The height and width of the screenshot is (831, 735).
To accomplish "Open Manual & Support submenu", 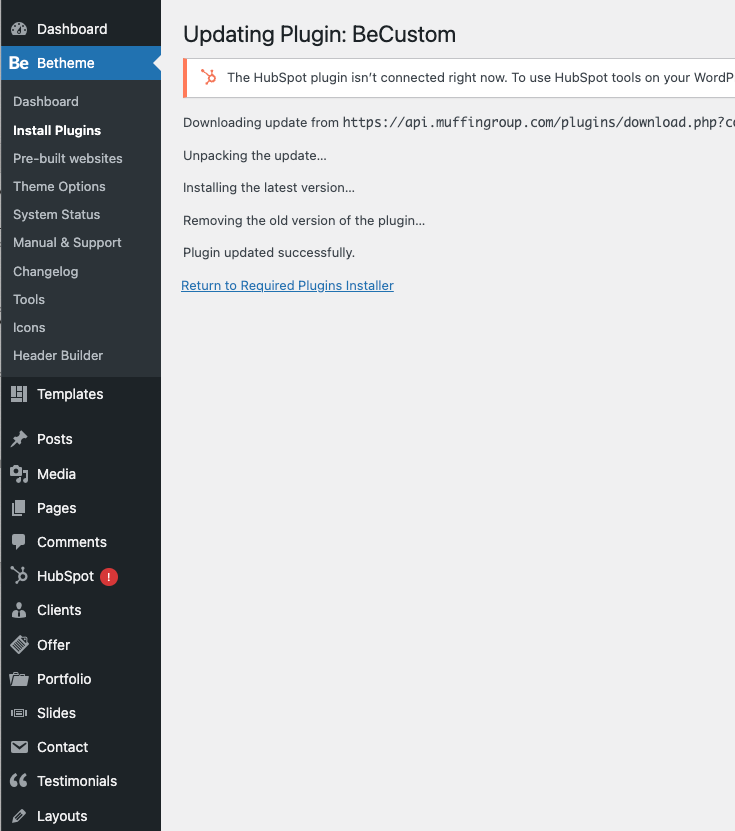I will 67,243.
